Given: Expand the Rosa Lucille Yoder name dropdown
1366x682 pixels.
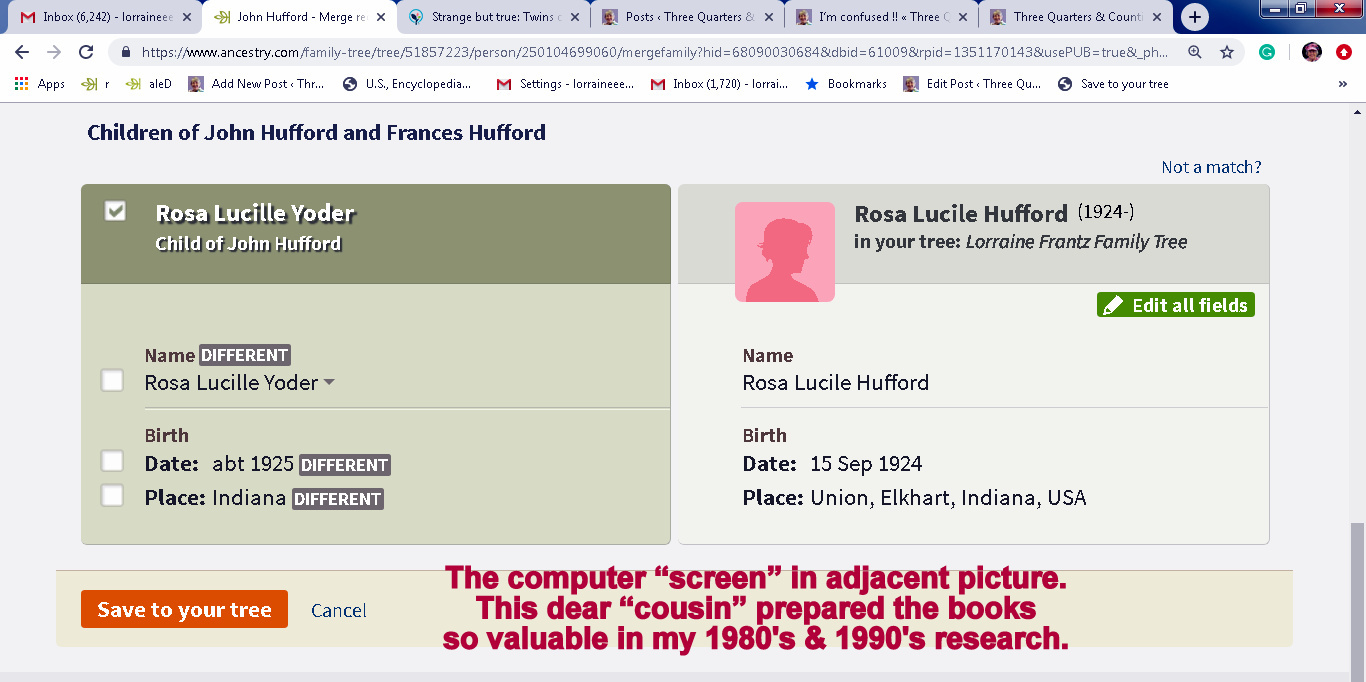Looking at the screenshot, I should (x=330, y=383).
